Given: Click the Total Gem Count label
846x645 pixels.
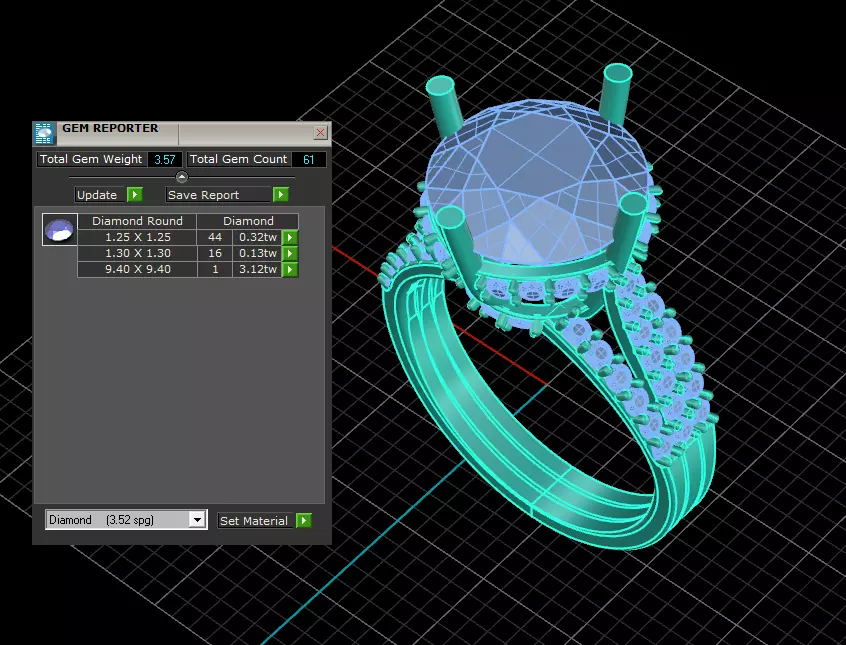Looking at the screenshot, I should coord(238,159).
